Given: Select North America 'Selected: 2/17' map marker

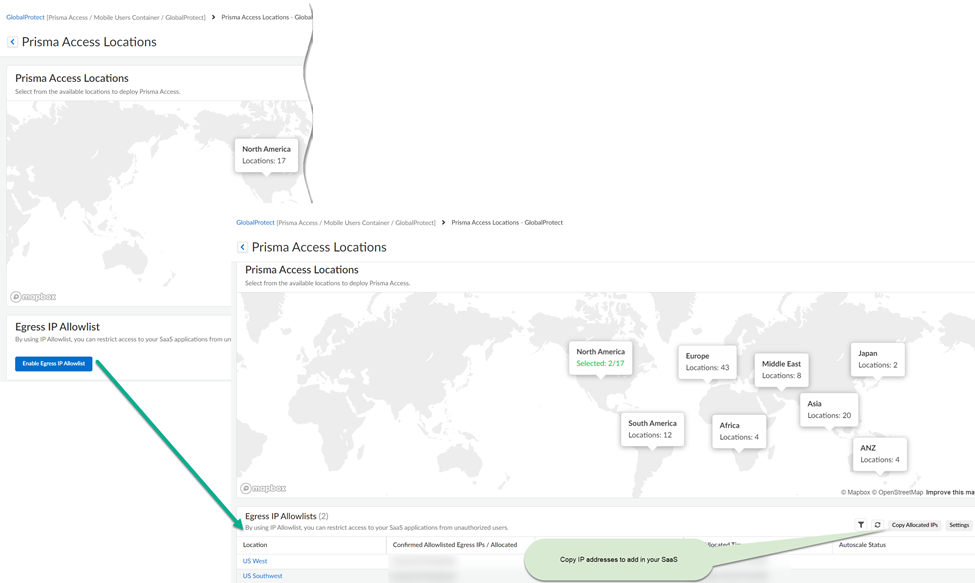Looking at the screenshot, I should [601, 357].
